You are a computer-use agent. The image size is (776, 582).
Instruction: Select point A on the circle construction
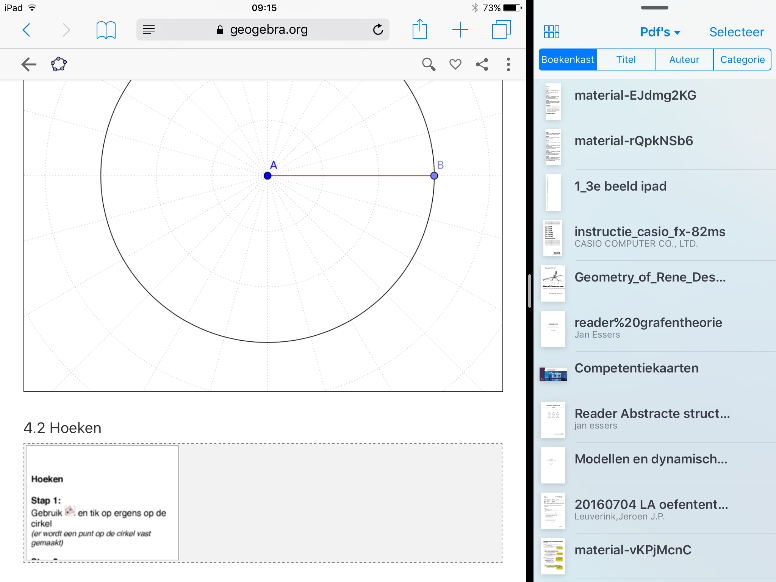[267, 176]
